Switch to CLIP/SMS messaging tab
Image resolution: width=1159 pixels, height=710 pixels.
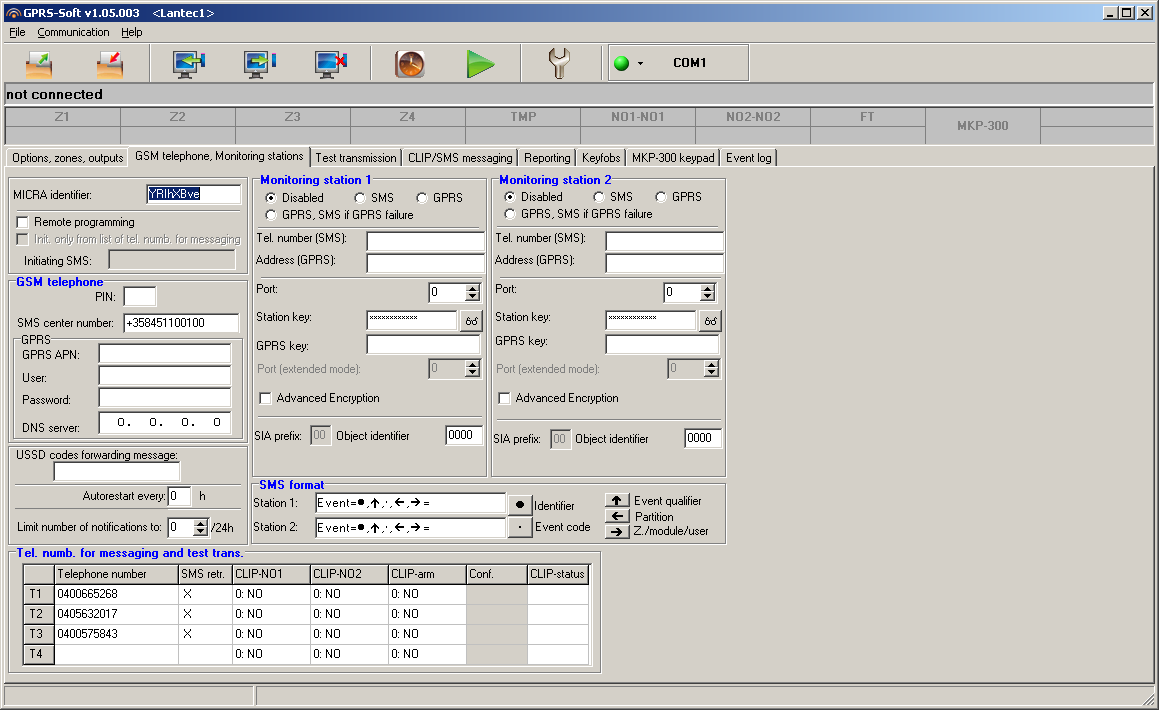pos(460,158)
